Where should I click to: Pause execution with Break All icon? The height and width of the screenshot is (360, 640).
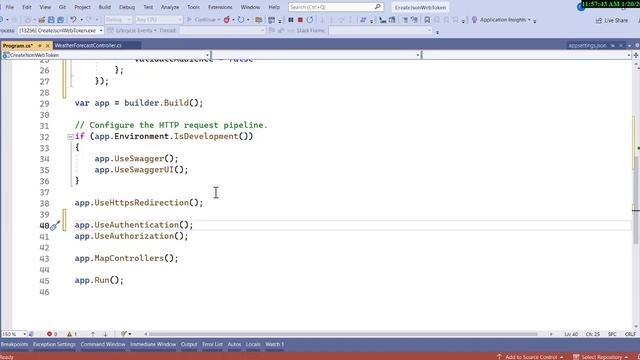(291, 20)
